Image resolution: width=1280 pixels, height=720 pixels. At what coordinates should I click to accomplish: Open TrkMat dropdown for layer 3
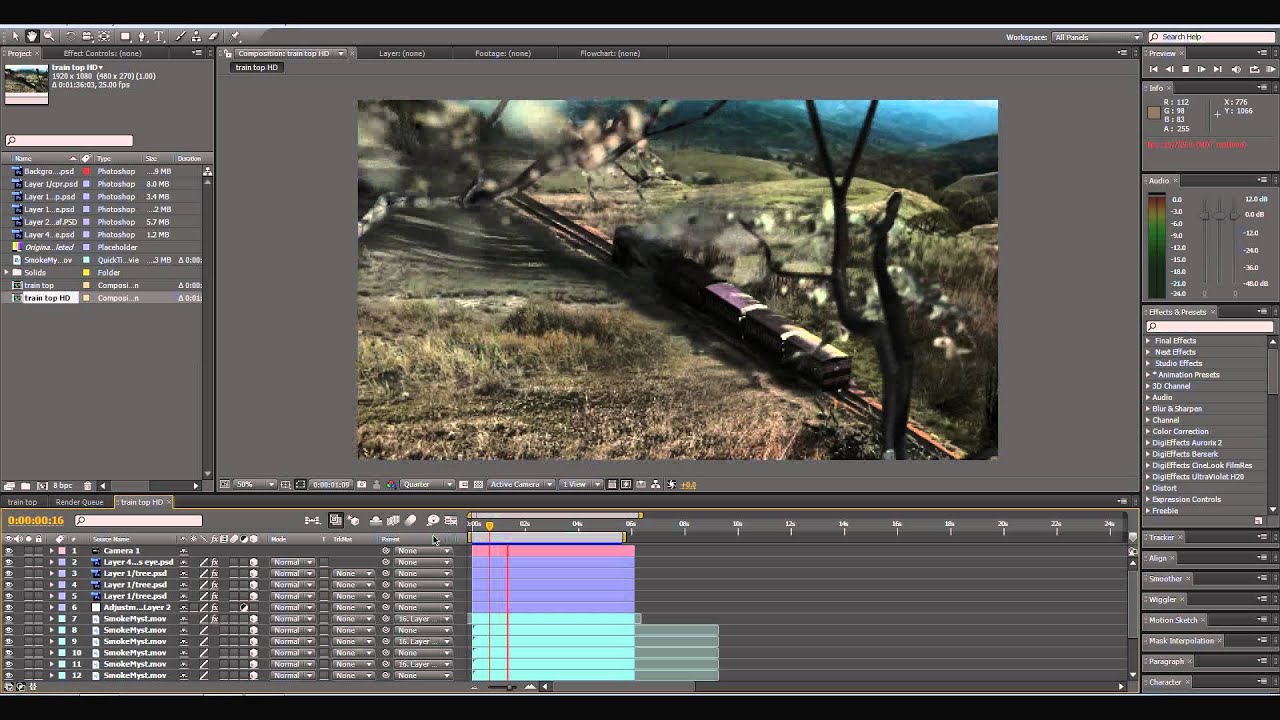point(352,574)
